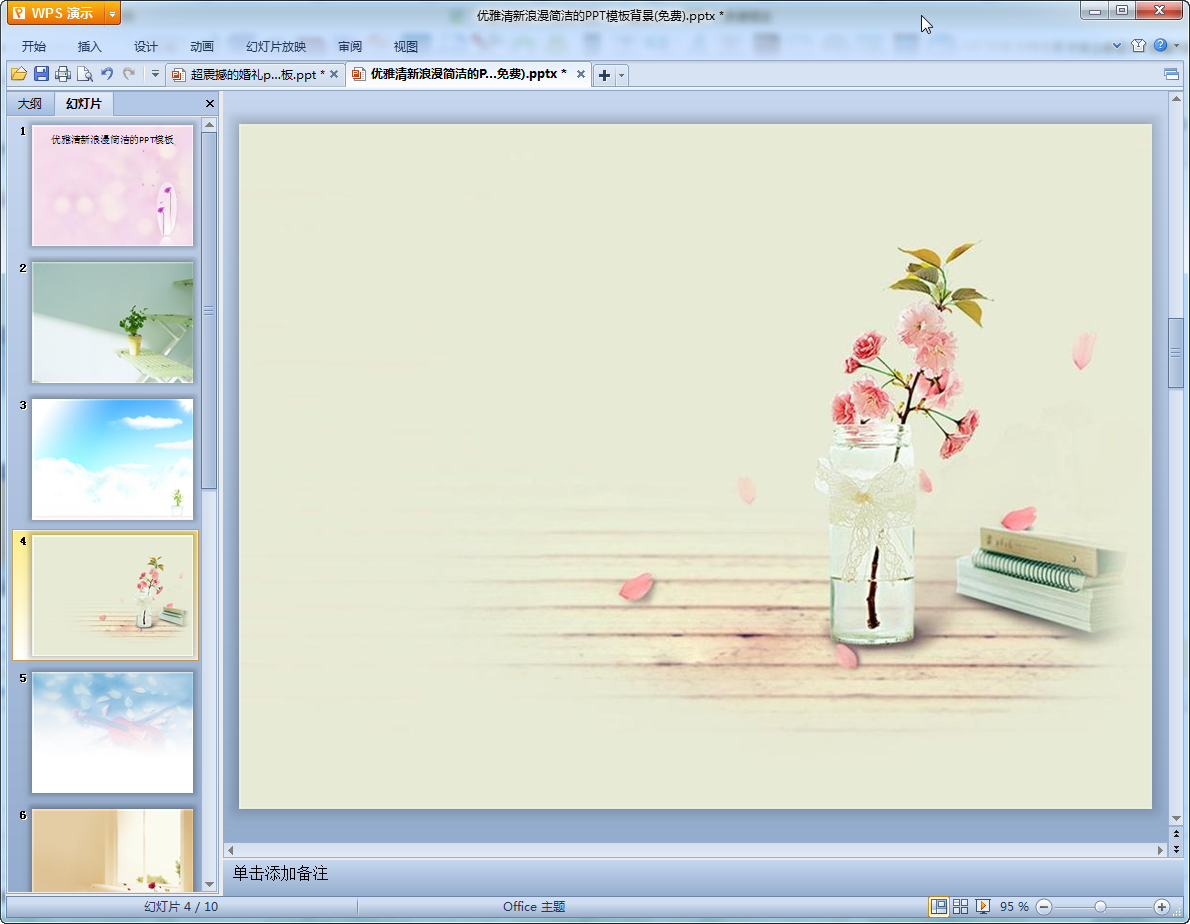Select slide 5 thumbnail with blue petals
Screen dimensions: 1190x924
(x=112, y=732)
